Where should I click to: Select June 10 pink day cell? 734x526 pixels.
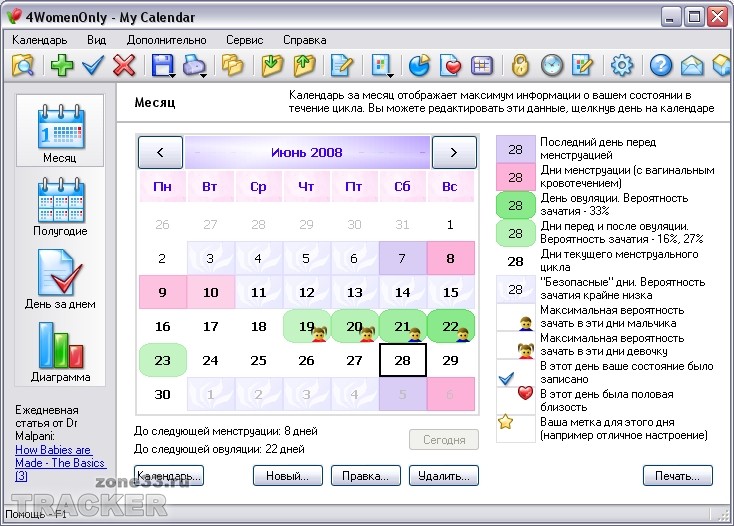(211, 292)
